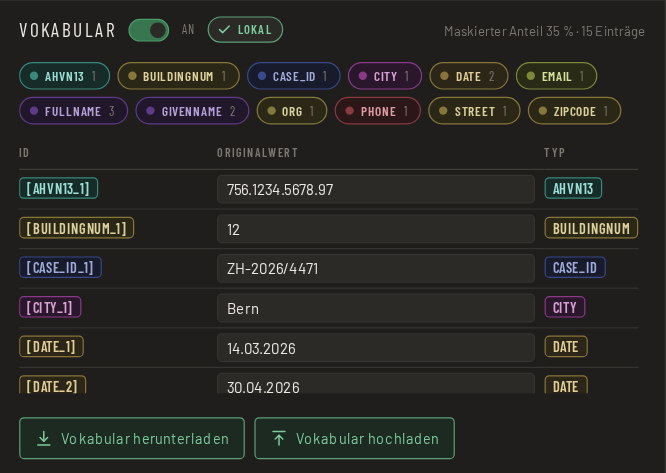Toggle the Vokabular switch off

149,30
